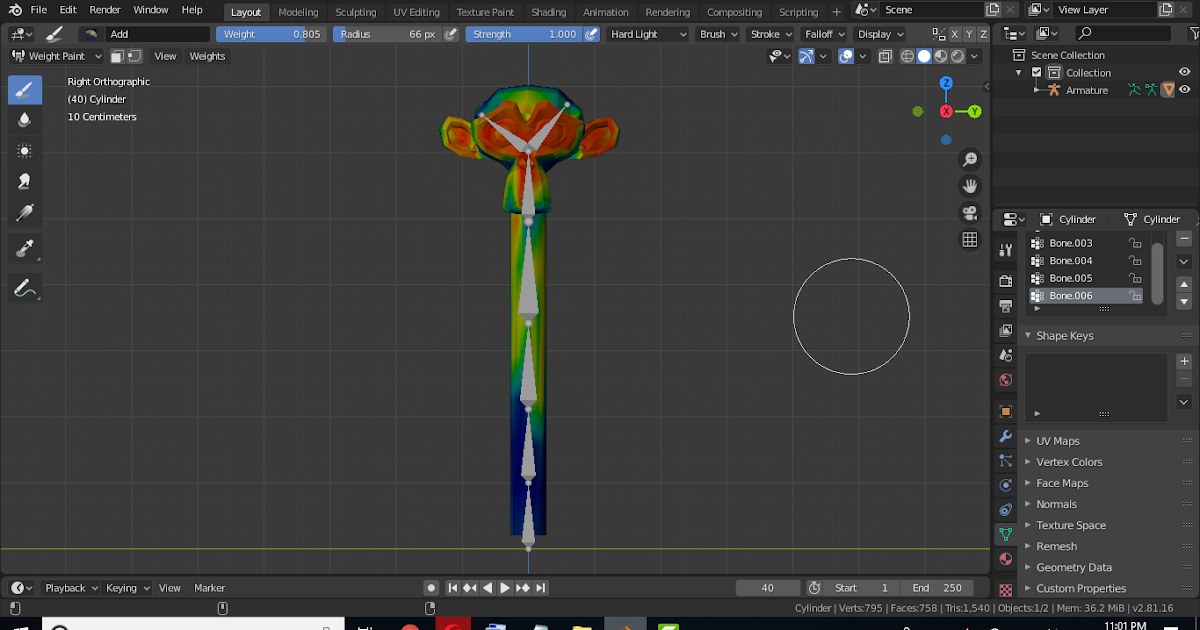Adjust the Weight value slider
Viewport: 1200px width, 630px height.
pyautogui.click(x=270, y=33)
